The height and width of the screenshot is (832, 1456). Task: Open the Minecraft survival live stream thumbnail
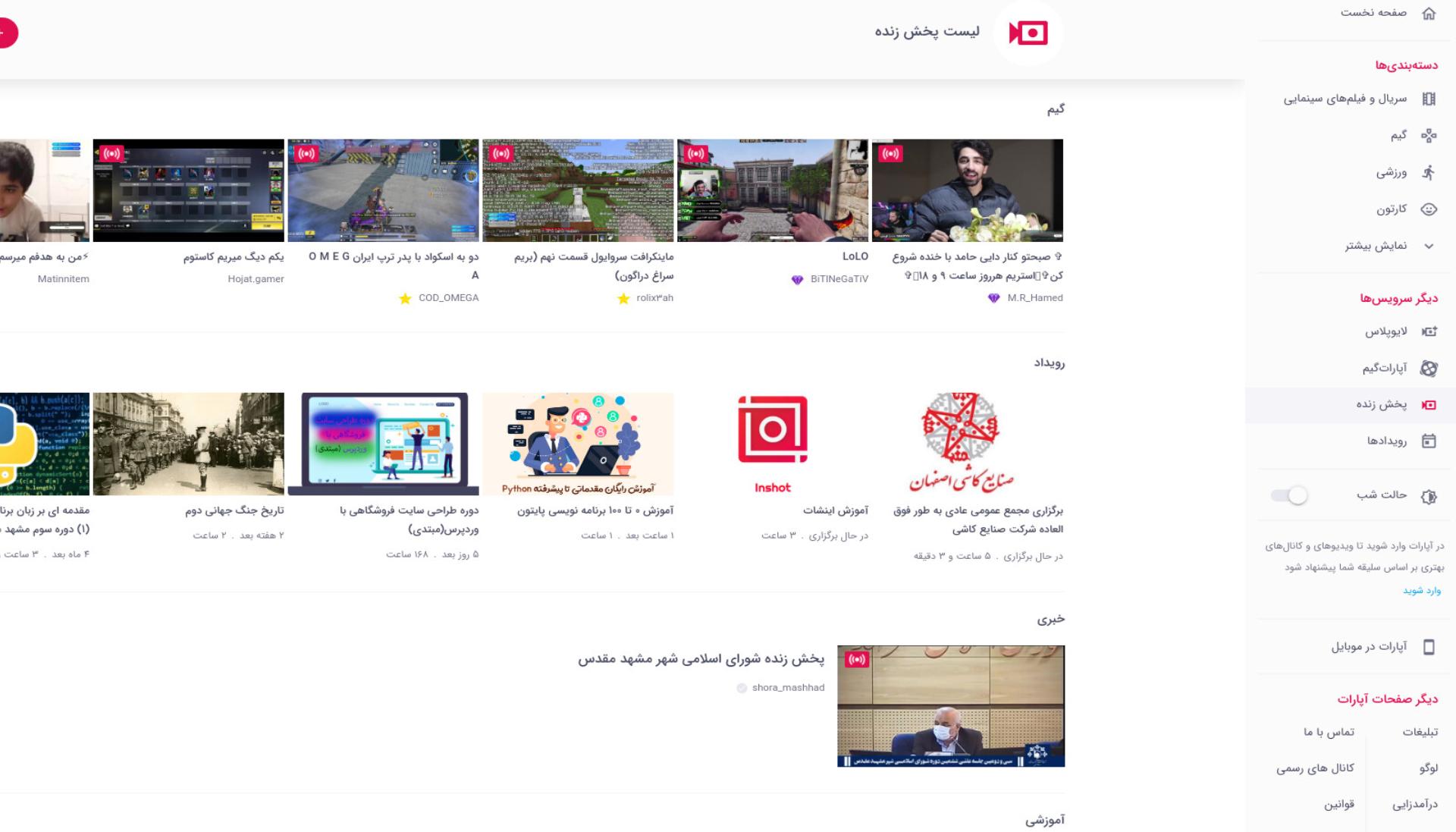coord(578,190)
